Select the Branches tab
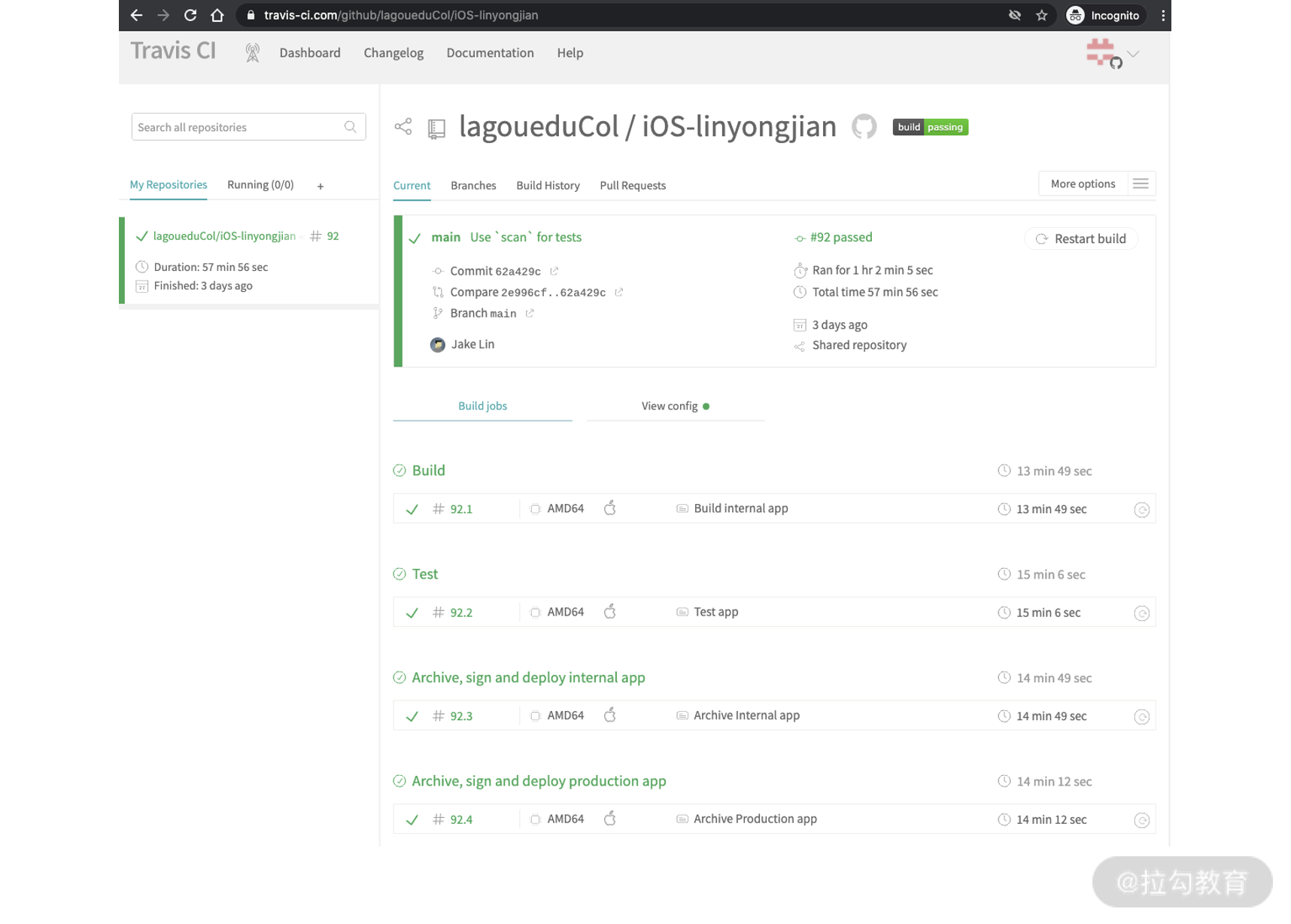Screen dimensions: 1291x924 click(x=473, y=186)
